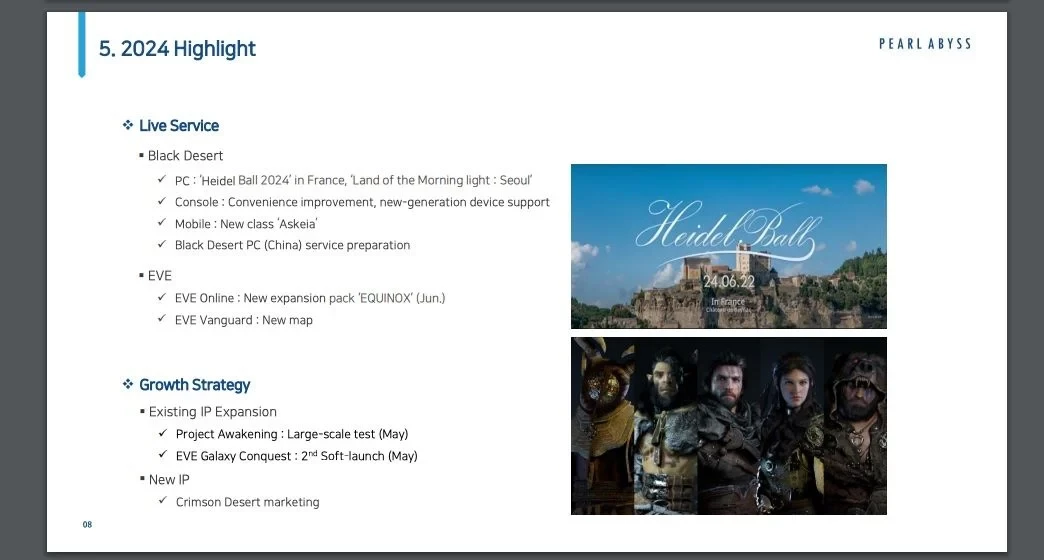
Task: Click the '5. 2024 Highlight' slide title
Action: [x=177, y=49]
